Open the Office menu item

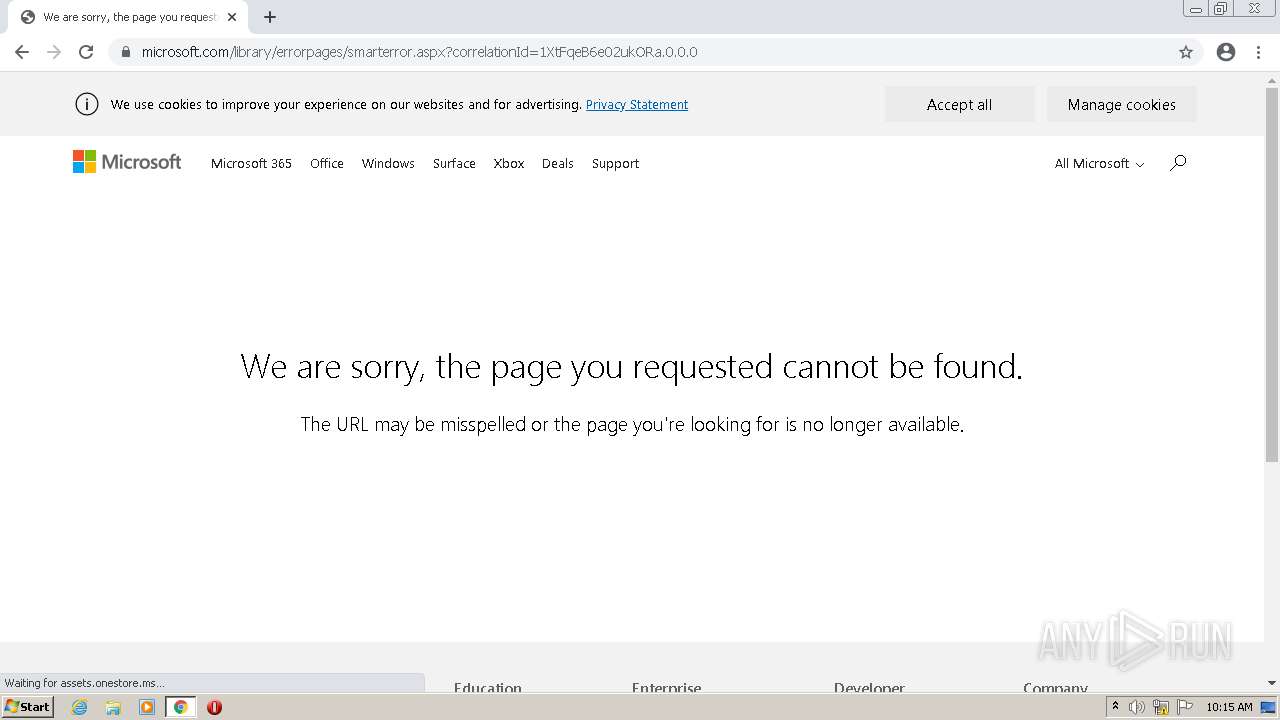(327, 163)
